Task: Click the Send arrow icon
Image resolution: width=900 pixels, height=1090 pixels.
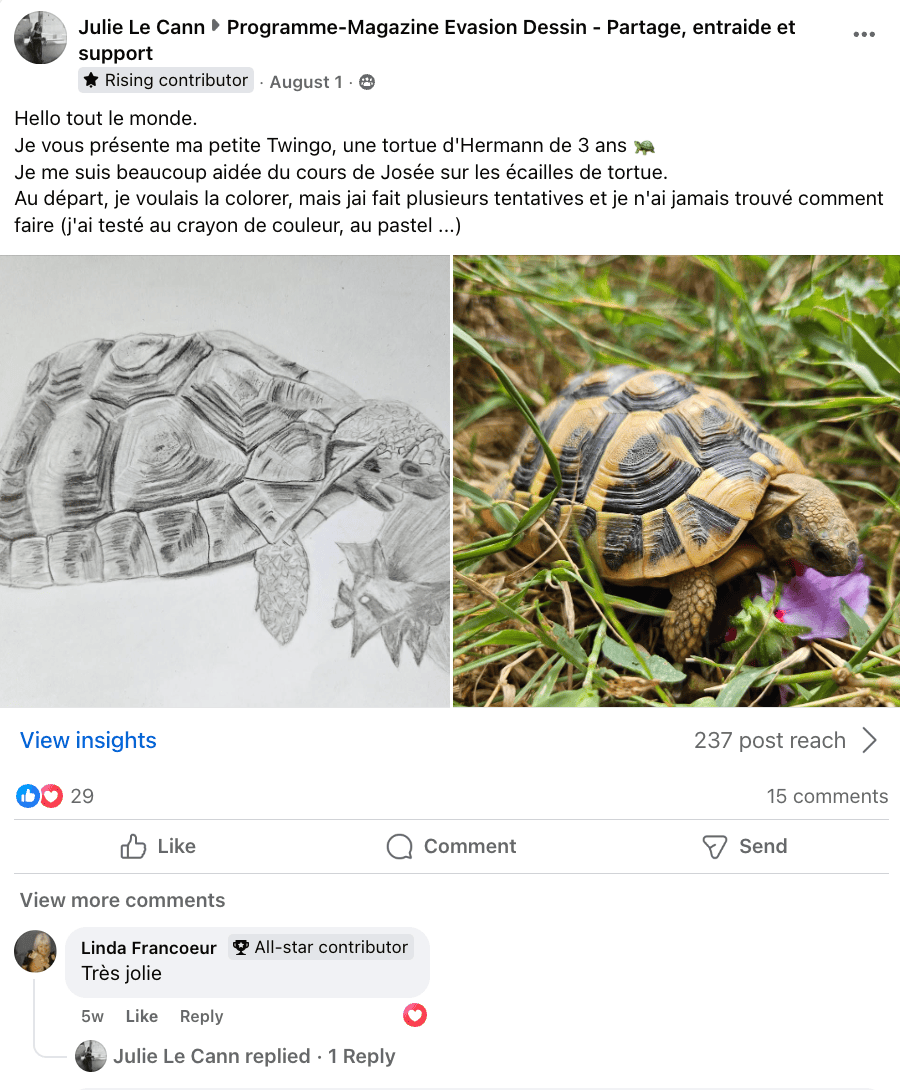Action: tap(714, 846)
